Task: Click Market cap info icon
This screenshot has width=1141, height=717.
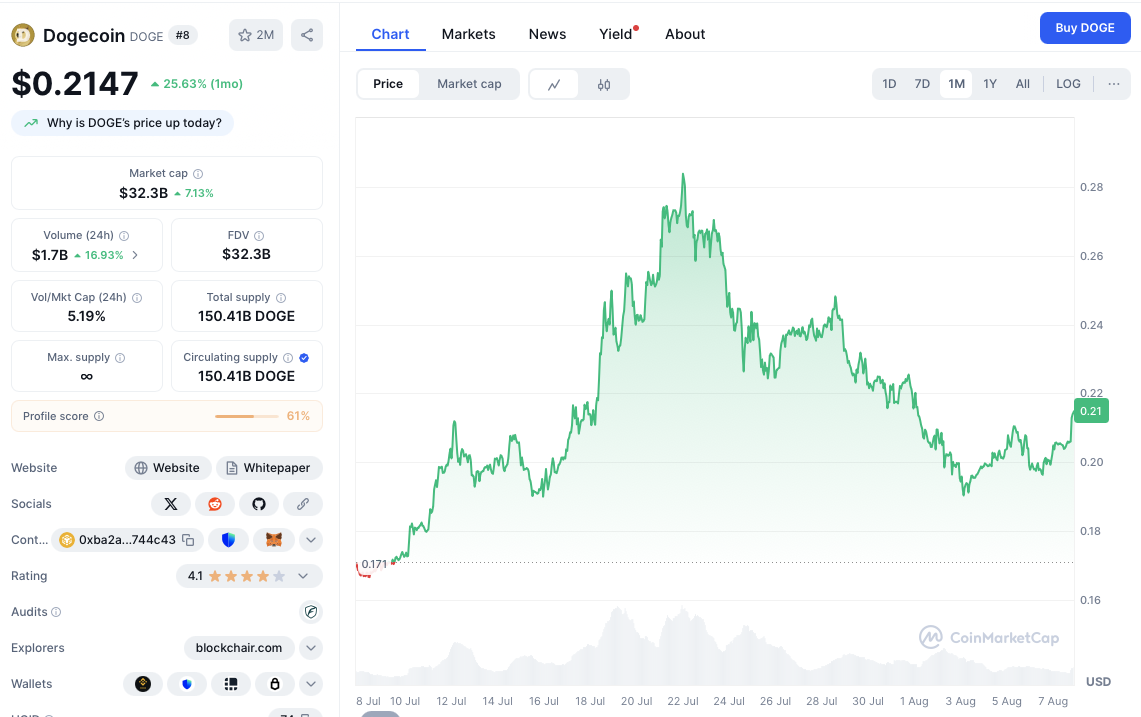Action: point(198,174)
